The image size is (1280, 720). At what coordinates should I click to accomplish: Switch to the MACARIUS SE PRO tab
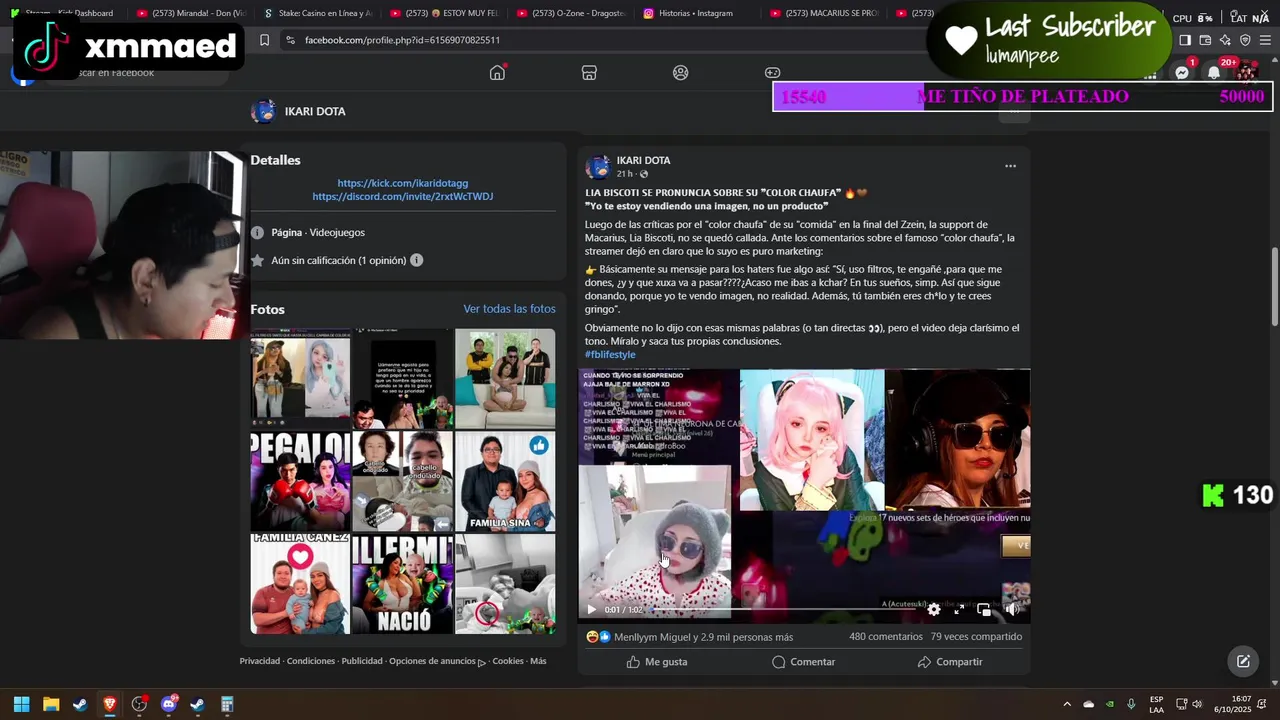click(823, 13)
